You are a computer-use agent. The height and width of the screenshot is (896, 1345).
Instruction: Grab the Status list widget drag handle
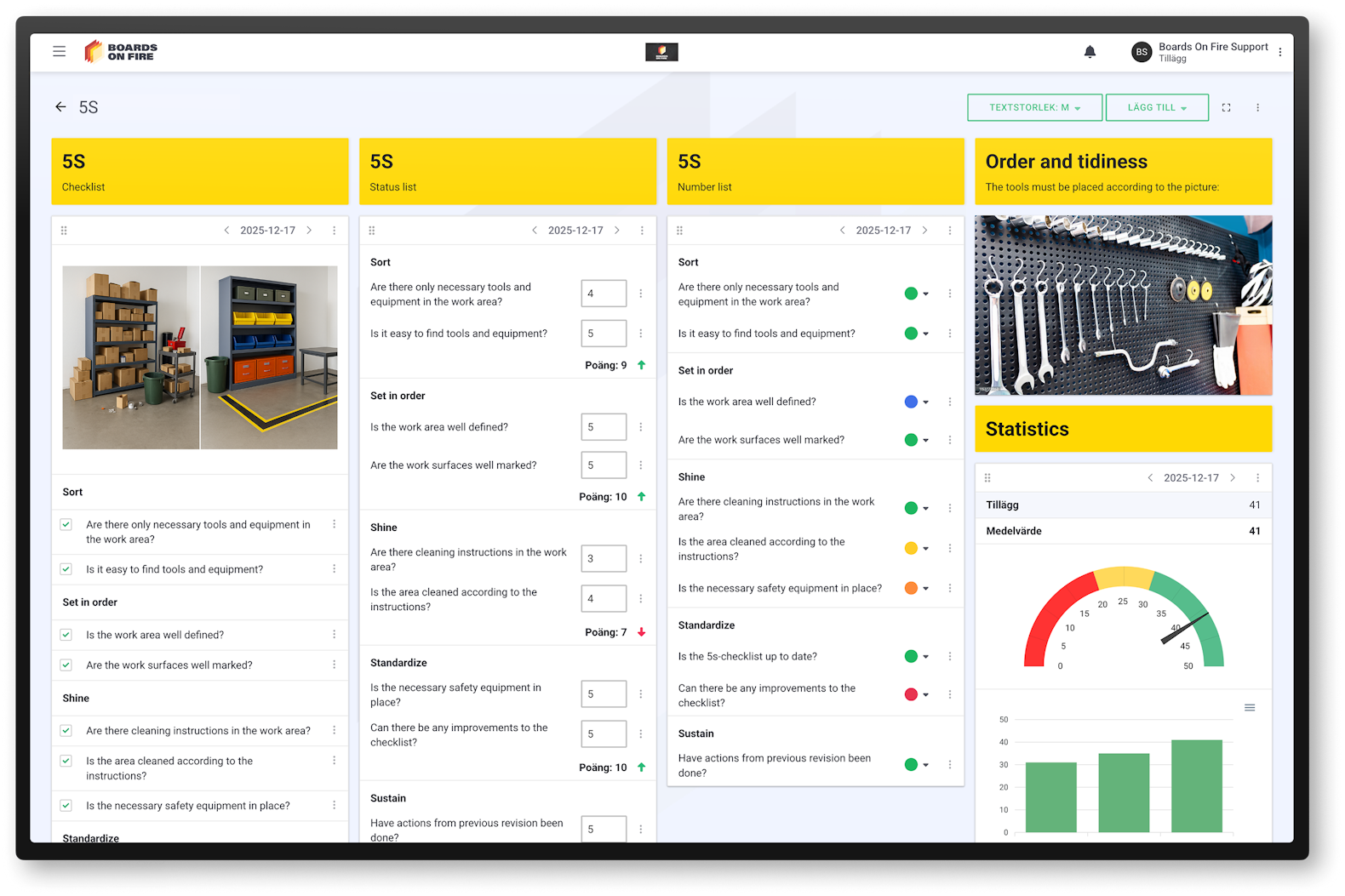(372, 231)
